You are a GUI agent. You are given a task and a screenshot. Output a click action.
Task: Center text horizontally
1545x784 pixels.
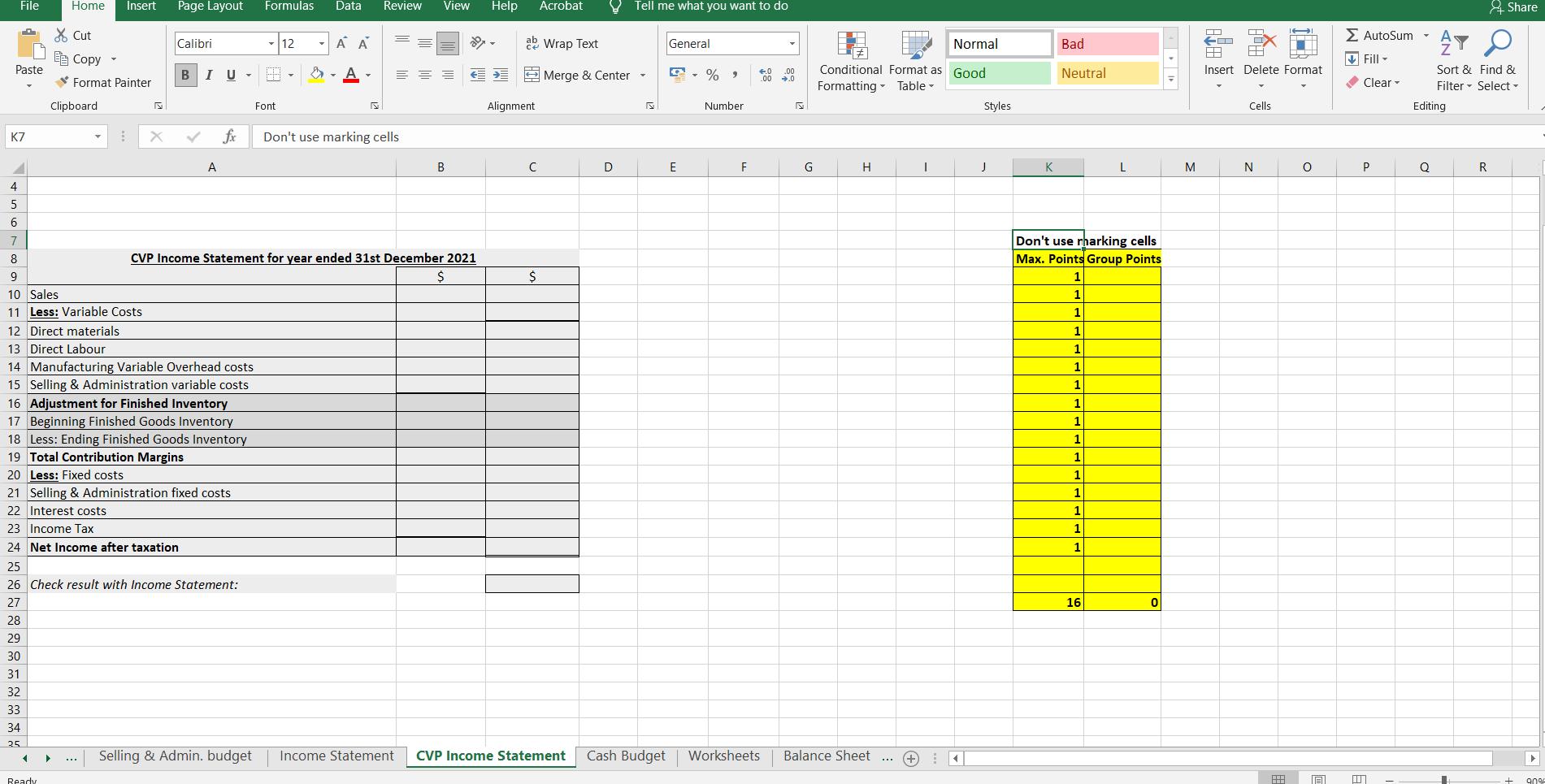point(425,75)
